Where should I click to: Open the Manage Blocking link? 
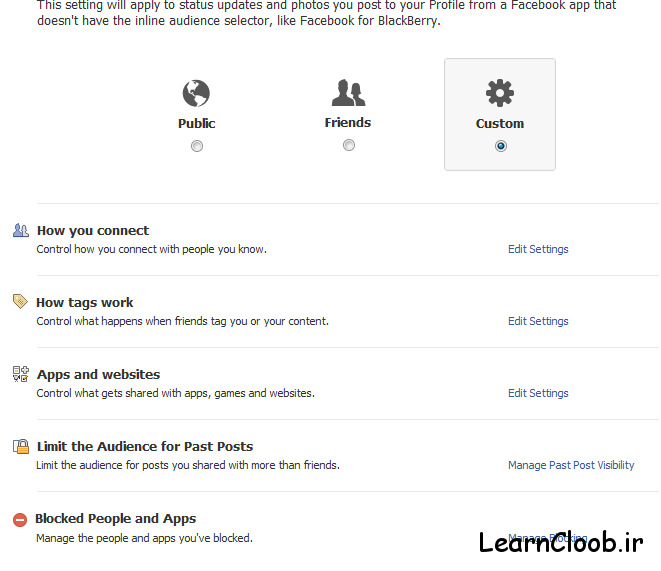pos(548,538)
